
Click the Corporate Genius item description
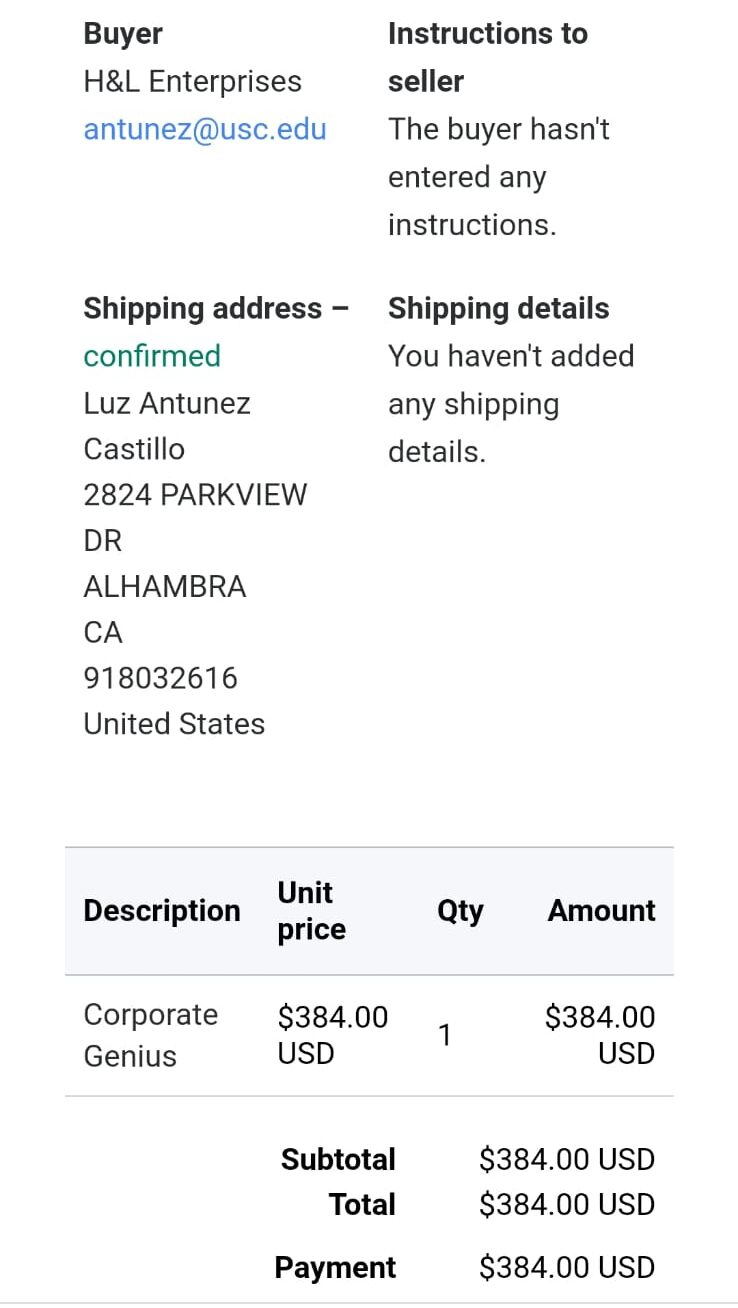pyautogui.click(x=150, y=1035)
